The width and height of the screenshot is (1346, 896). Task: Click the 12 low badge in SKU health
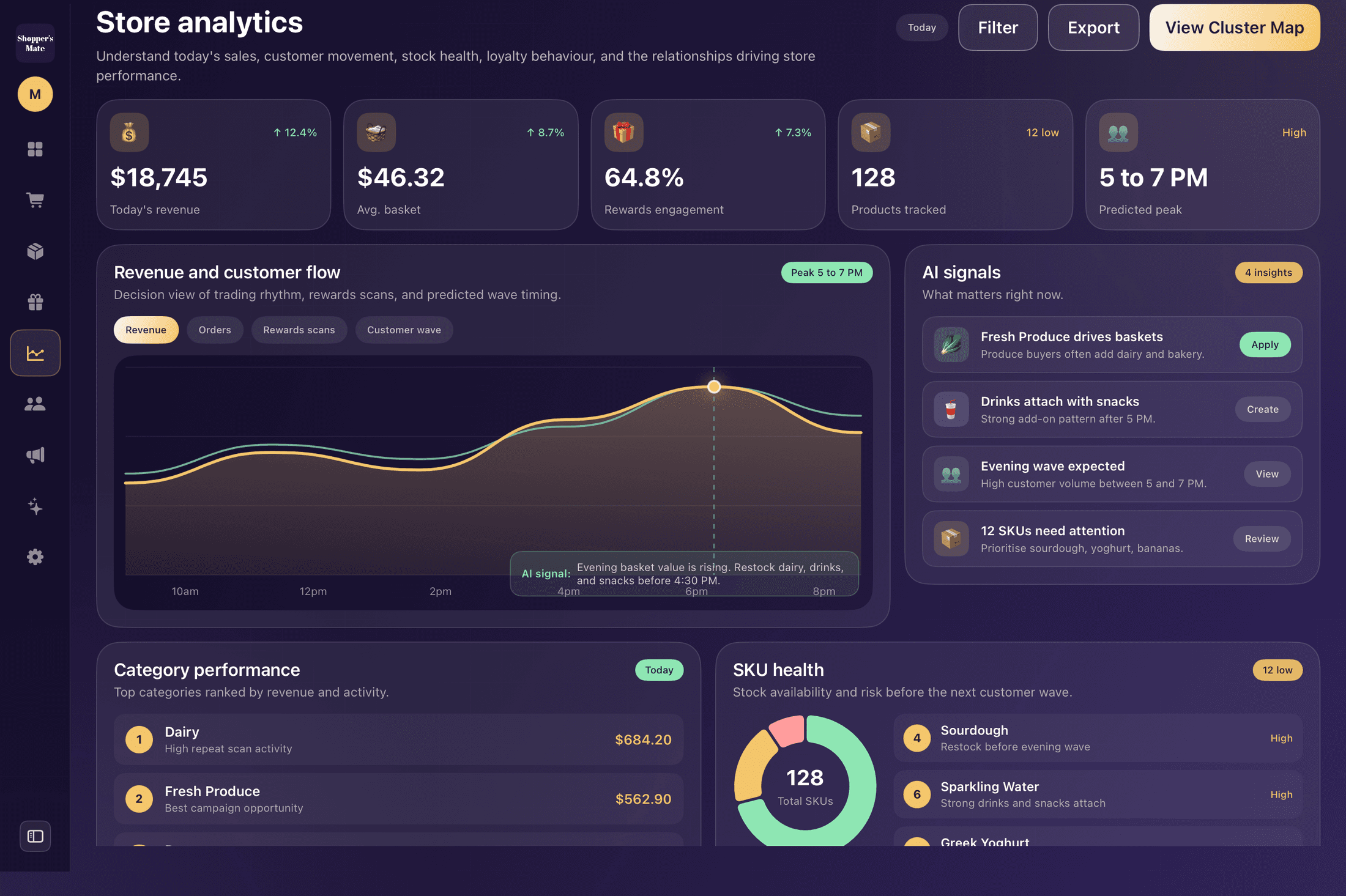click(1277, 670)
